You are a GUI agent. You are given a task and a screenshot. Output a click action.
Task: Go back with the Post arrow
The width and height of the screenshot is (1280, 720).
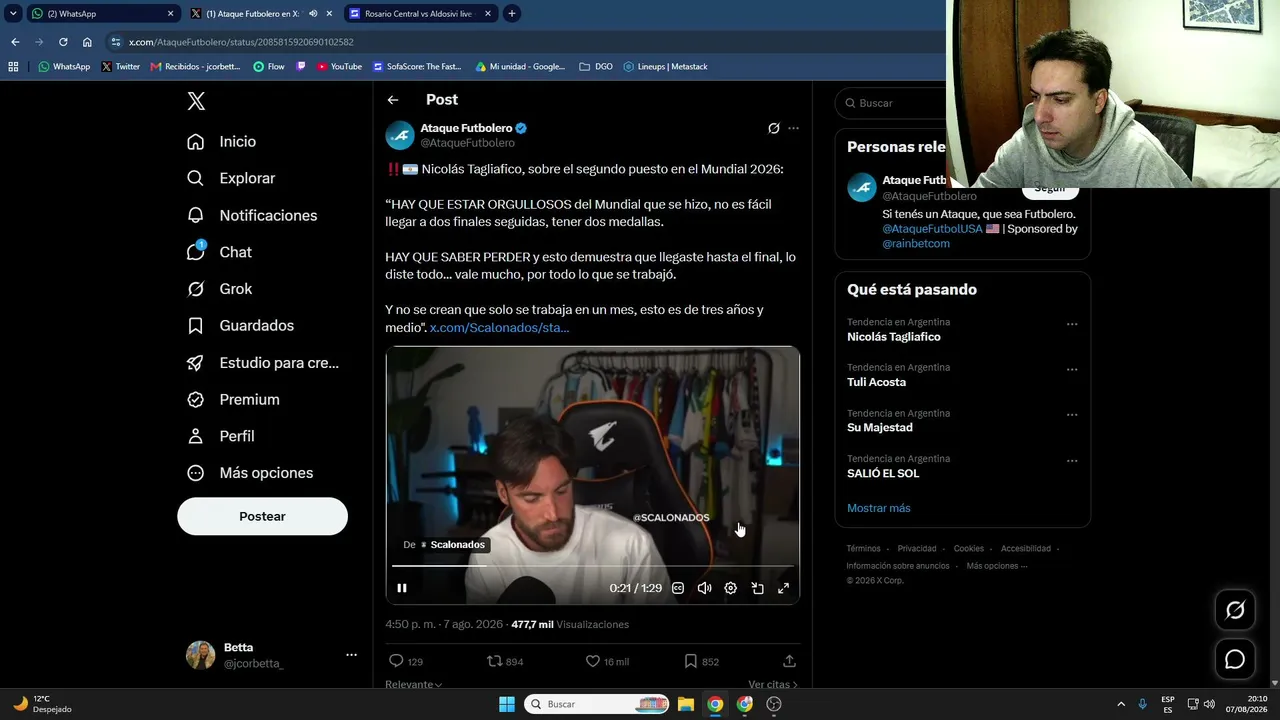[x=393, y=100]
